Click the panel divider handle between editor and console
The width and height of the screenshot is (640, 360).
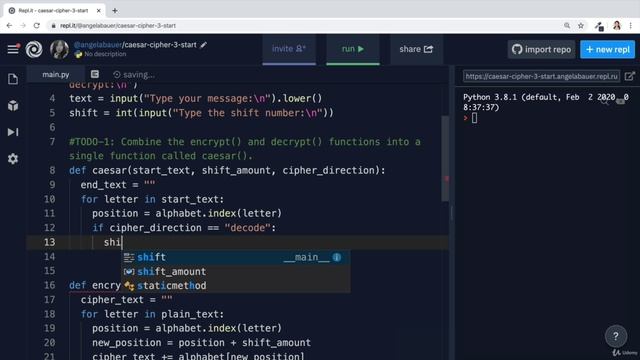(451, 213)
